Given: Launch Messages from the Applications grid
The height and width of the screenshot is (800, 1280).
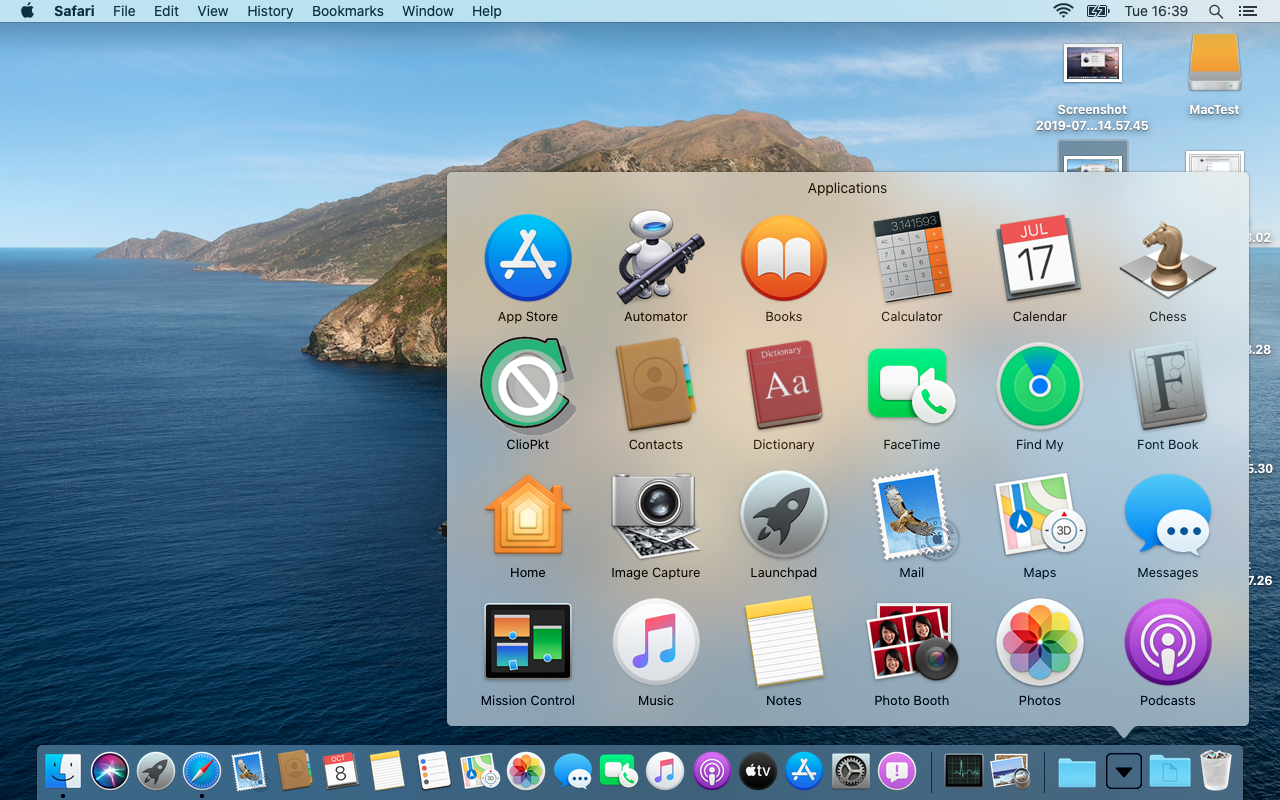Looking at the screenshot, I should pos(1168,514).
